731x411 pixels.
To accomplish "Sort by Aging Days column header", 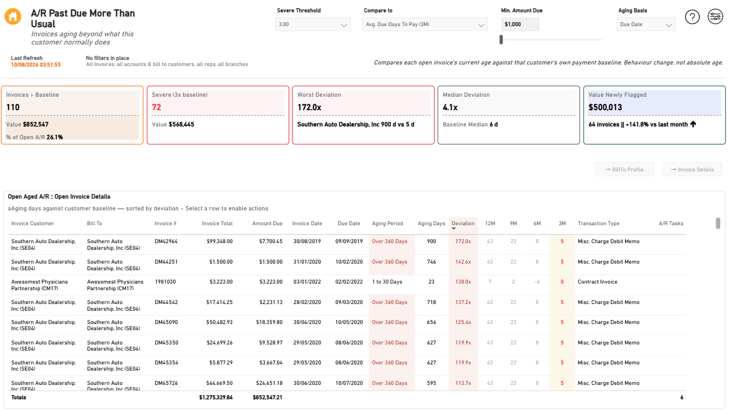I will [431, 223].
